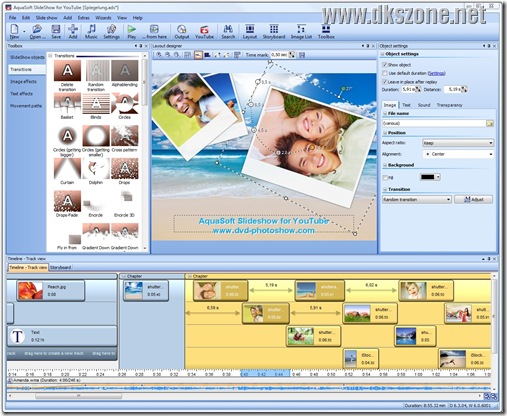Open the fill color dropdown arrow
The height and width of the screenshot is (416, 507).
click(x=438, y=177)
